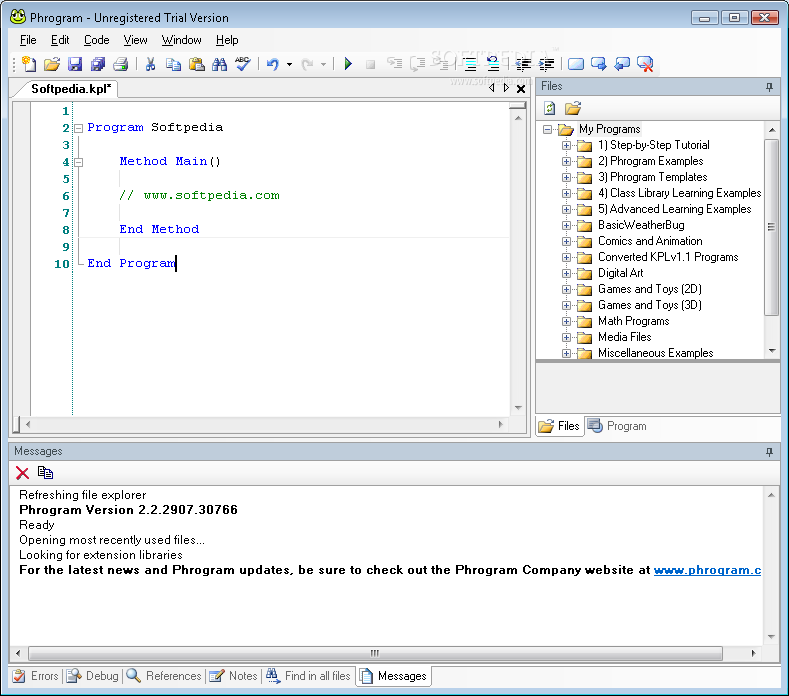789x696 pixels.
Task: Switch to the Notes tab
Action: (x=233, y=676)
